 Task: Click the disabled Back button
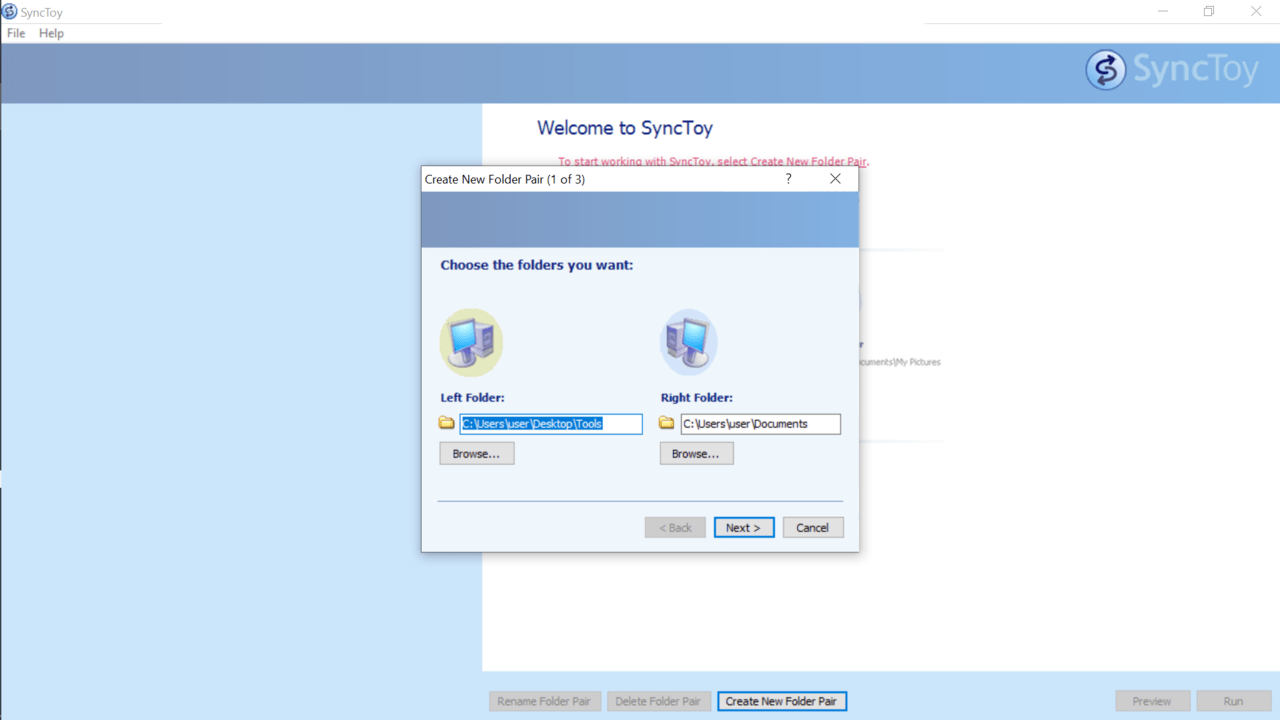pos(675,527)
